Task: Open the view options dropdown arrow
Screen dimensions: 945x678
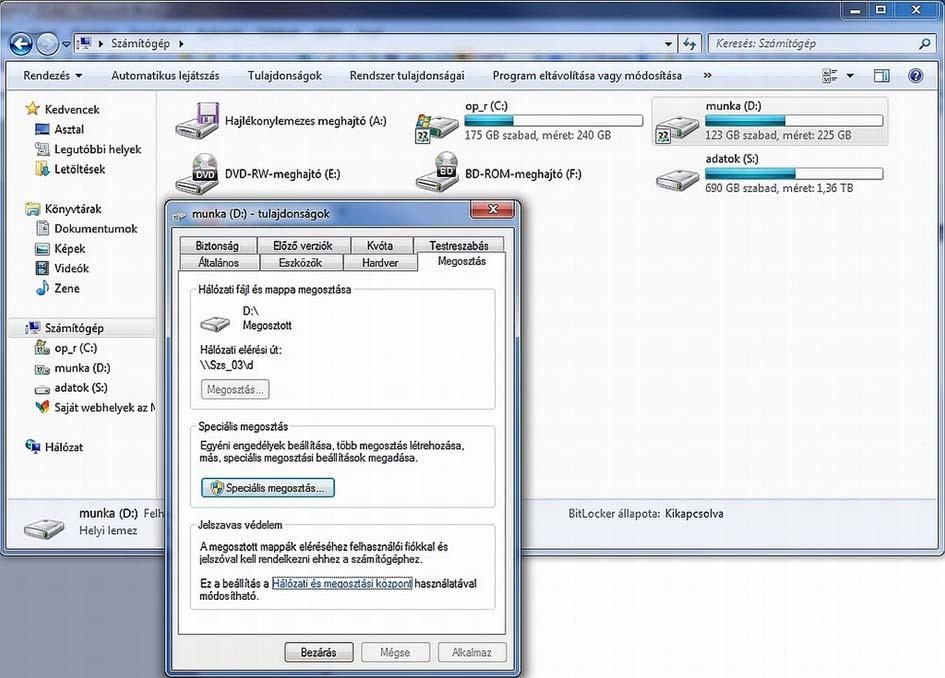Action: [850, 76]
